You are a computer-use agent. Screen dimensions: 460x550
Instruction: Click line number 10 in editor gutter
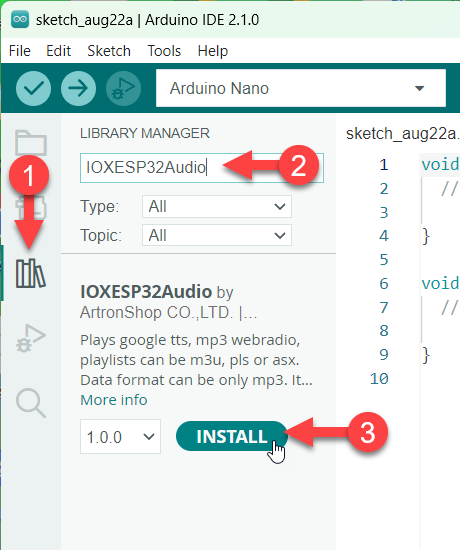coord(379,379)
